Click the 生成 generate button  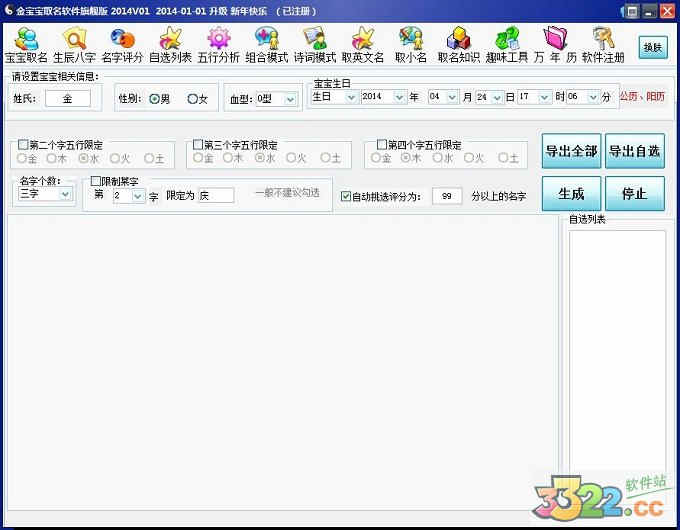point(571,193)
